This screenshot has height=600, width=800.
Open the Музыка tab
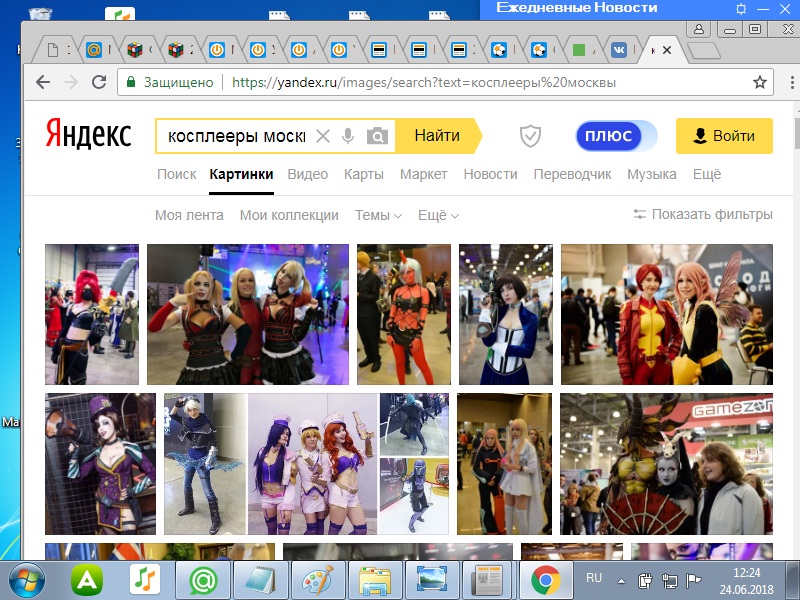(x=652, y=174)
